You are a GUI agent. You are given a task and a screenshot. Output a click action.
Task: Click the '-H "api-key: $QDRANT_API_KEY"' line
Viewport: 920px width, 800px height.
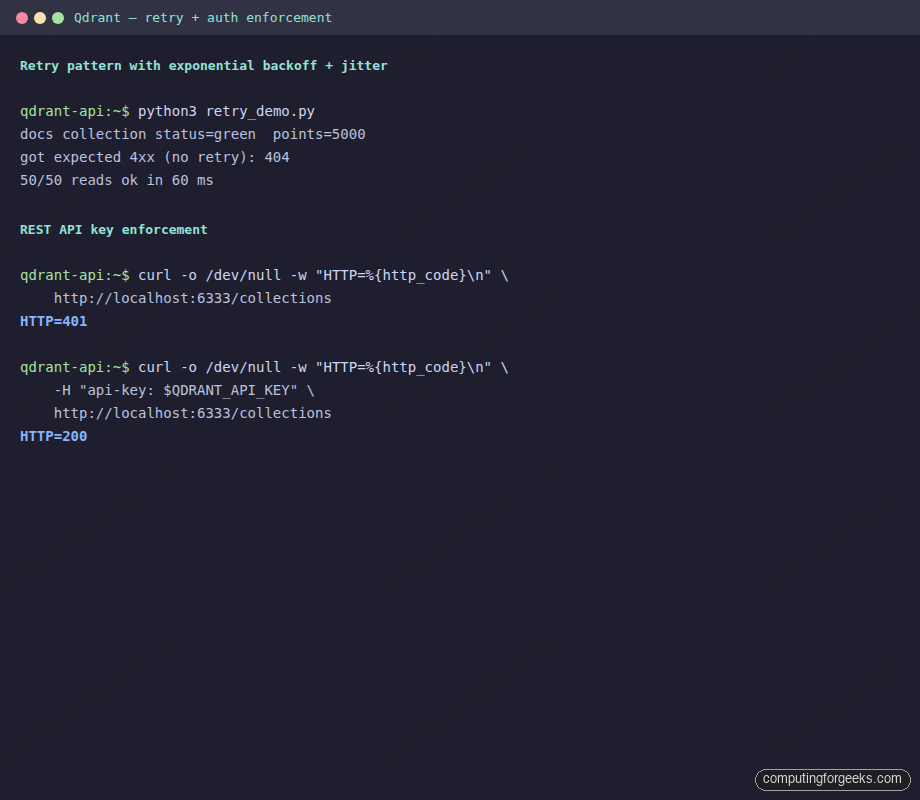(184, 390)
